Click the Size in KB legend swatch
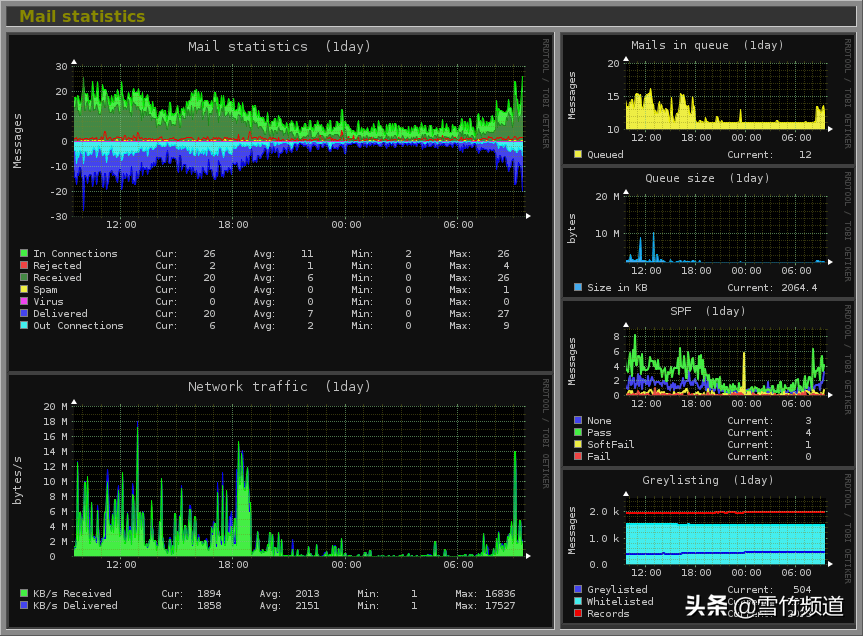The image size is (863, 636). pyautogui.click(x=577, y=288)
